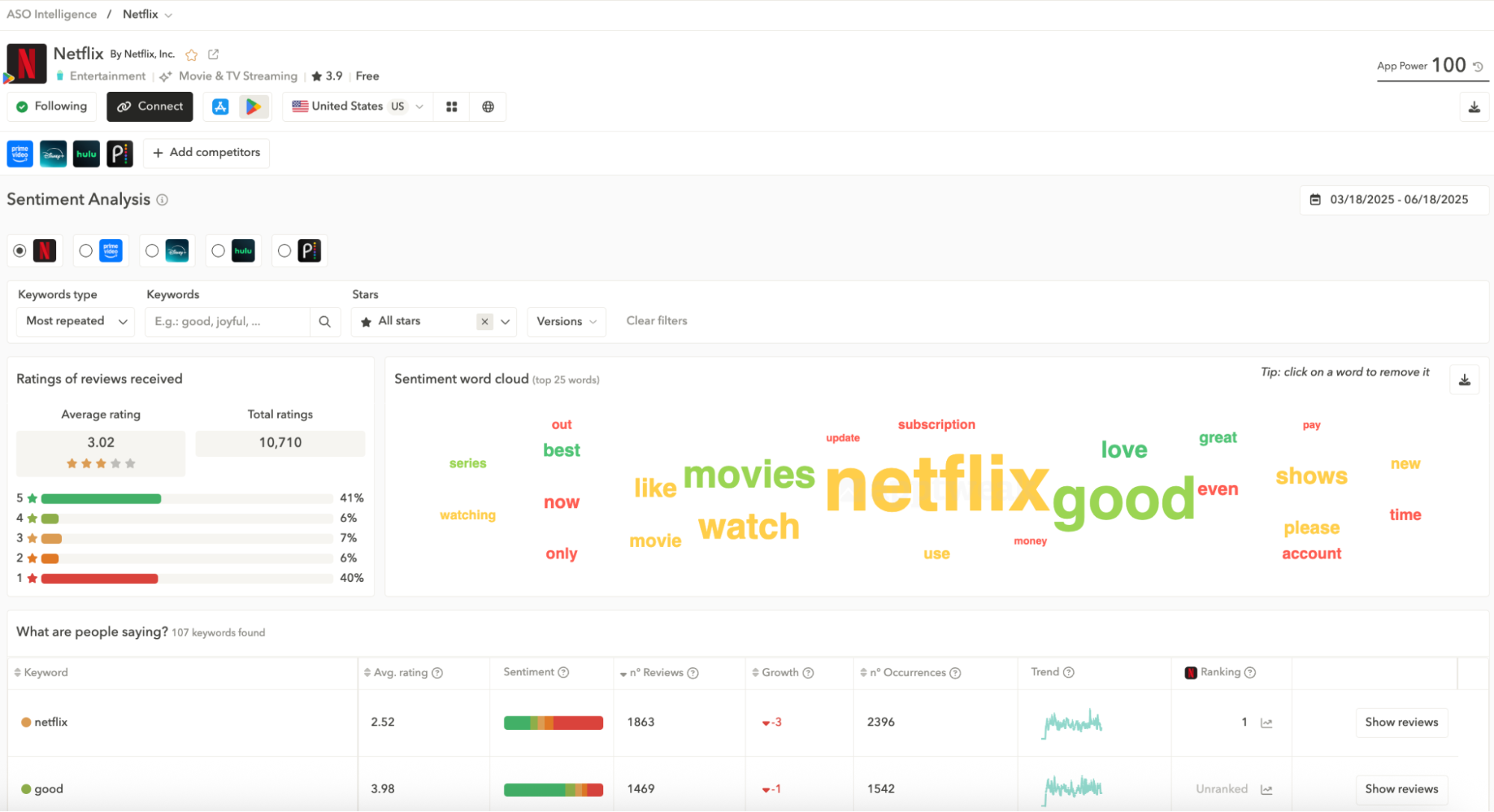Sort by Growth column
Image resolution: width=1494 pixels, height=812 pixels.
click(x=775, y=673)
